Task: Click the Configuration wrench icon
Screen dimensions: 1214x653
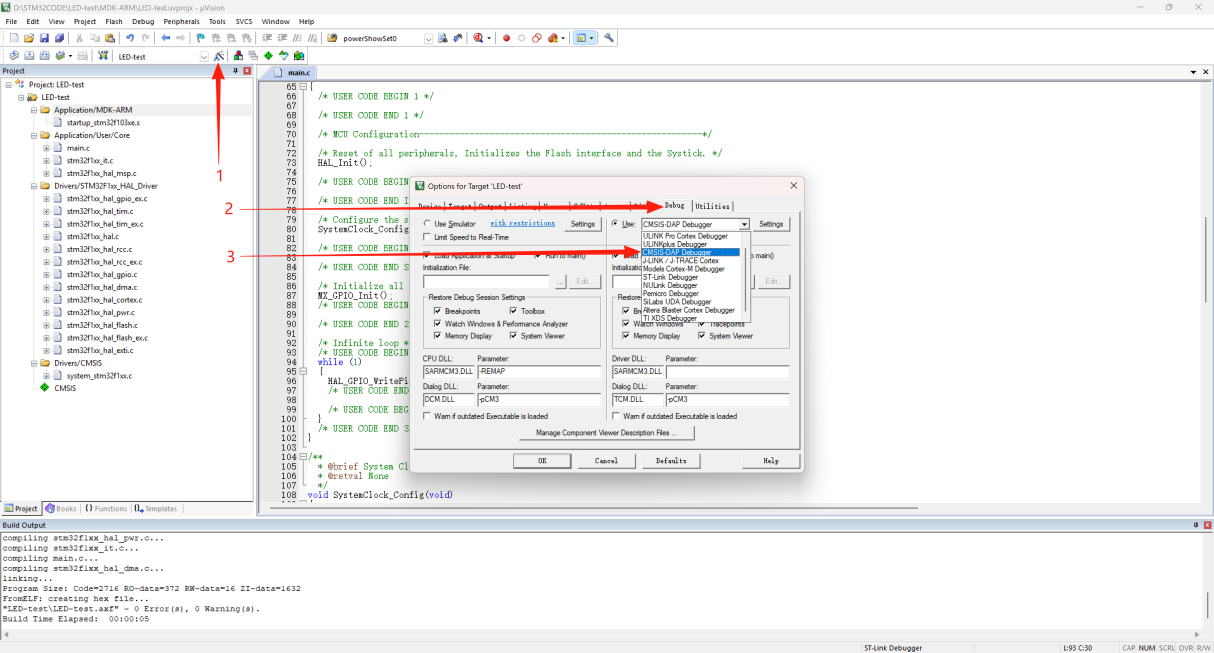Action: (x=608, y=38)
